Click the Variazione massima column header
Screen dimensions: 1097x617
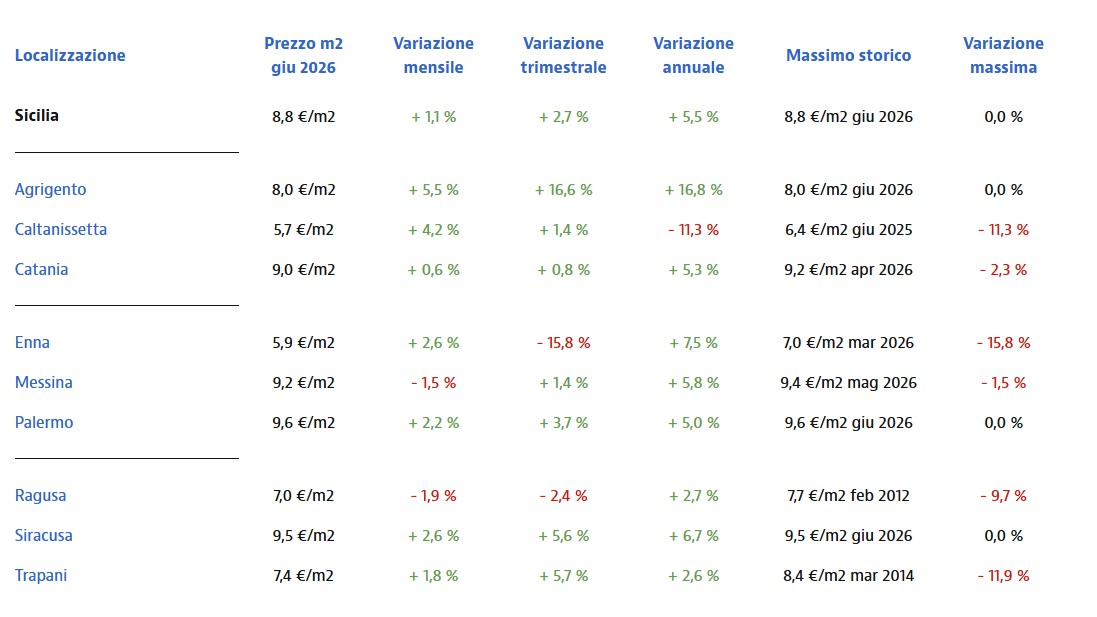click(x=1003, y=55)
